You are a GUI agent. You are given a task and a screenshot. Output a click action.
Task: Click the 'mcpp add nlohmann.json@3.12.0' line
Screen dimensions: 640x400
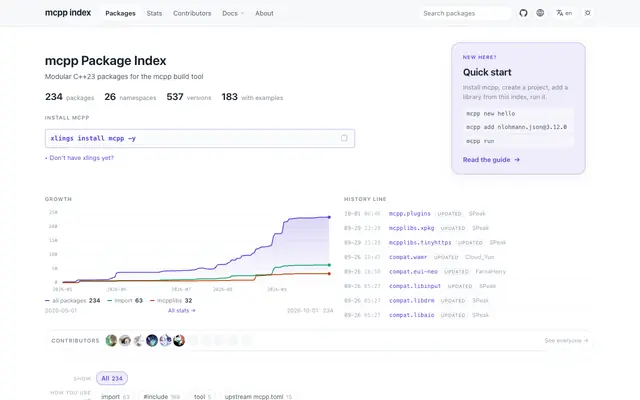click(518, 127)
